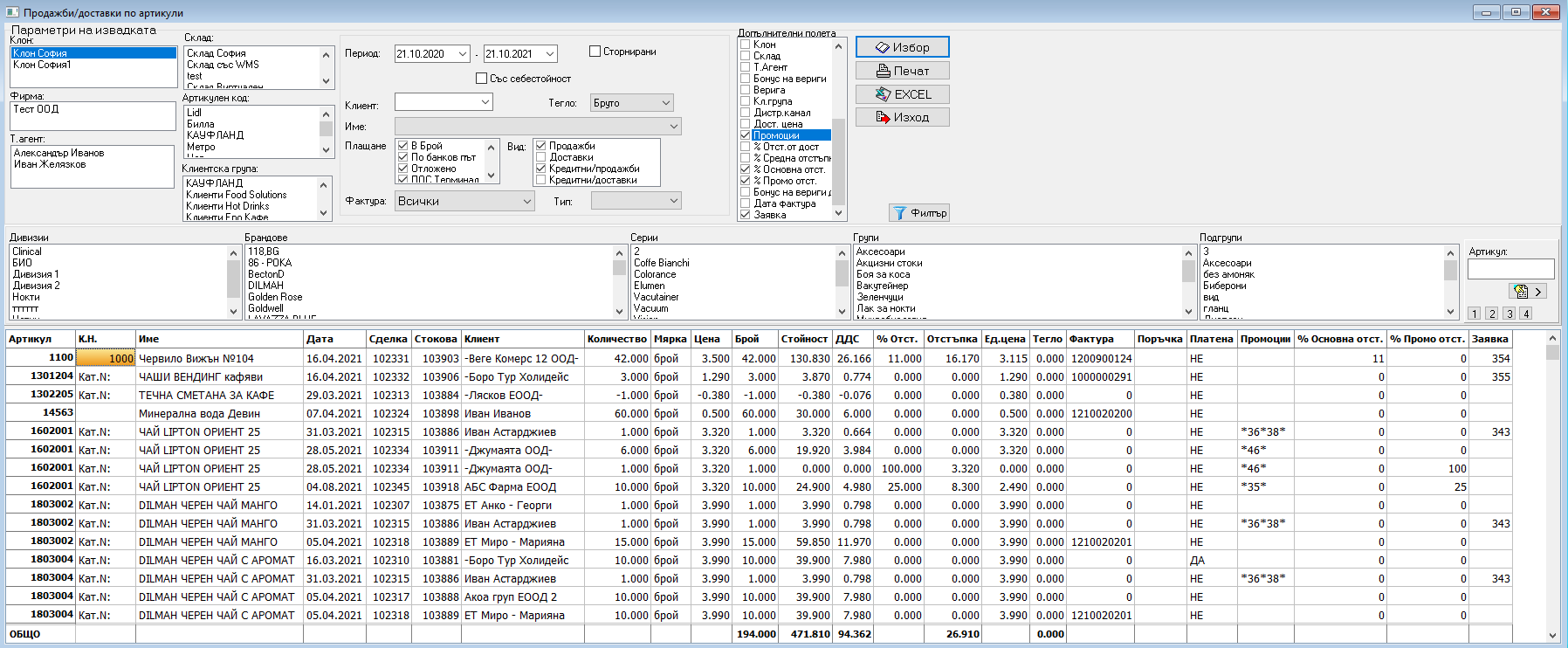Screen dimensions: 1568x648
Task: Click the Избор button with pencil icon
Action: (902, 47)
